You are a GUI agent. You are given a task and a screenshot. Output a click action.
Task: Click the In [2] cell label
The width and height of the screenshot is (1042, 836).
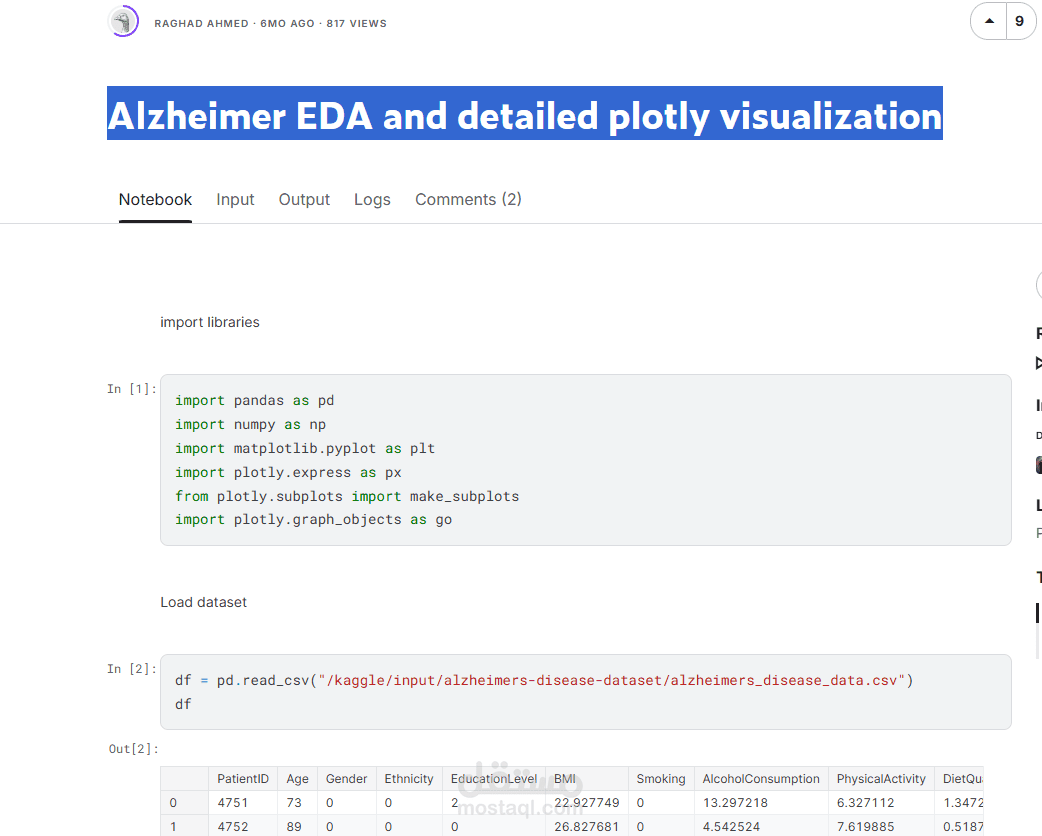point(132,669)
